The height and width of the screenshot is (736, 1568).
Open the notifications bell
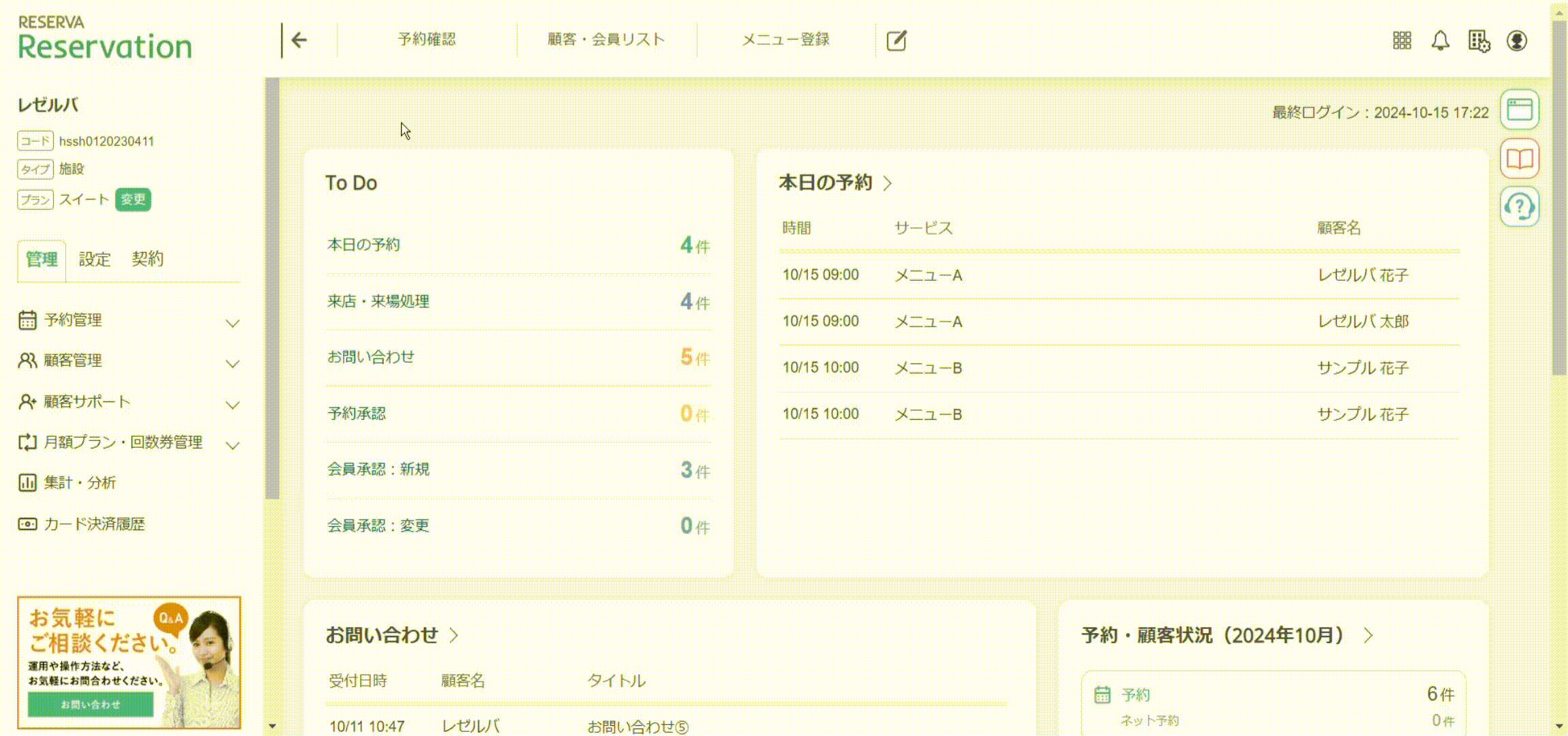point(1440,40)
